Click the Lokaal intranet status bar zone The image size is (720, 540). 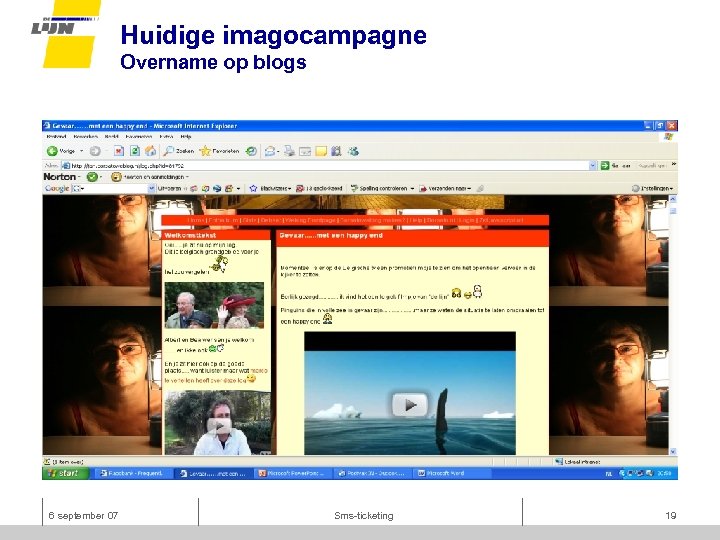point(578,461)
